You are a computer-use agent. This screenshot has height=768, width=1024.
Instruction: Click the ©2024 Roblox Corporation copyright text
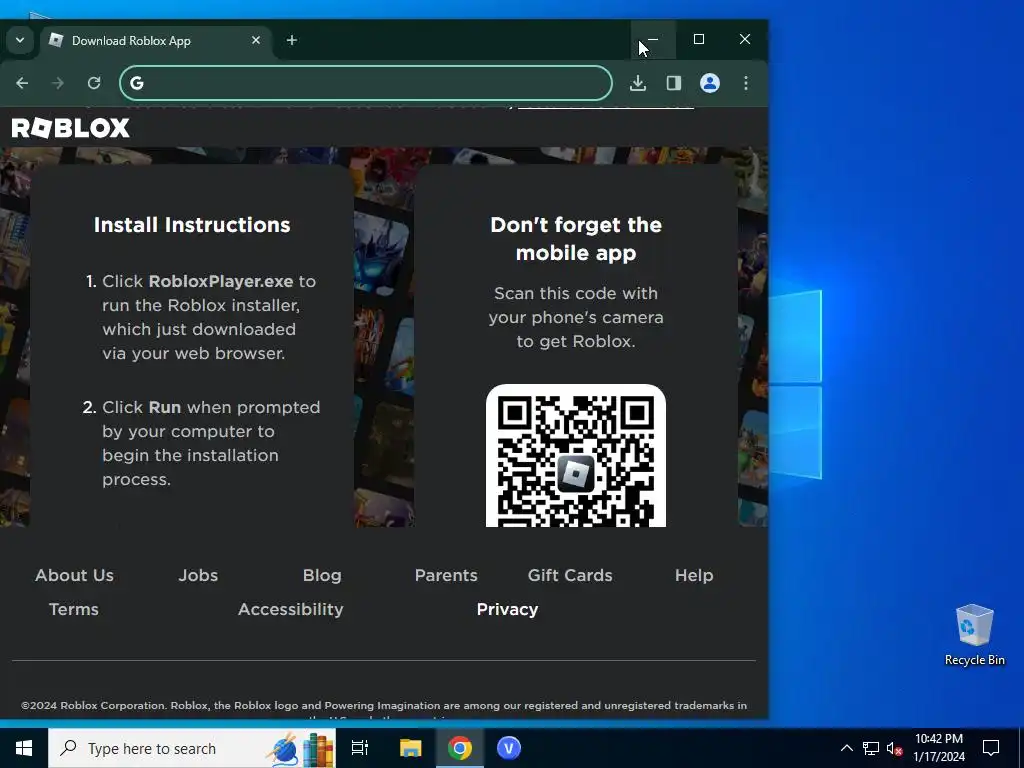(x=384, y=705)
